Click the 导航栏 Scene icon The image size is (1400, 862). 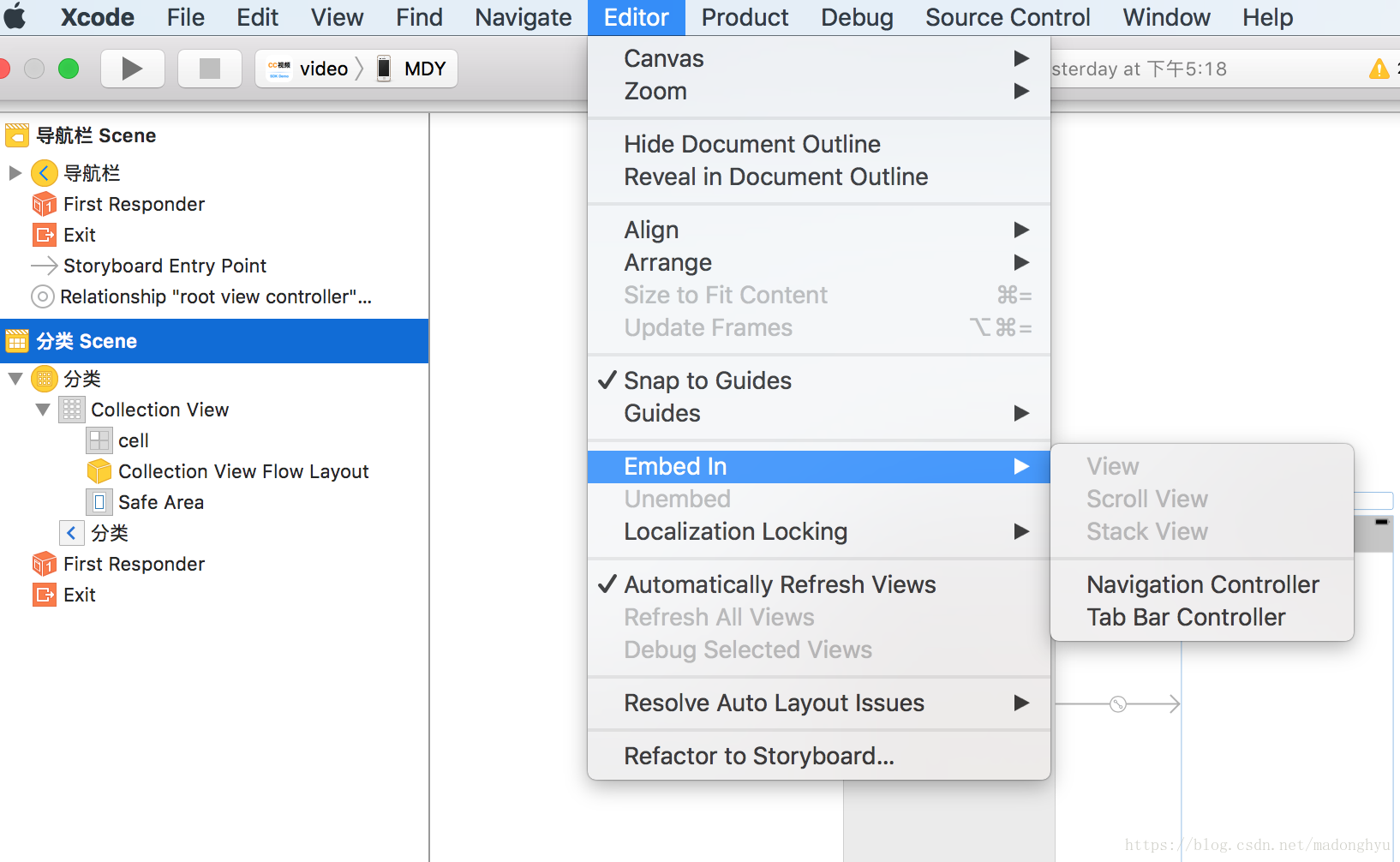[x=17, y=135]
